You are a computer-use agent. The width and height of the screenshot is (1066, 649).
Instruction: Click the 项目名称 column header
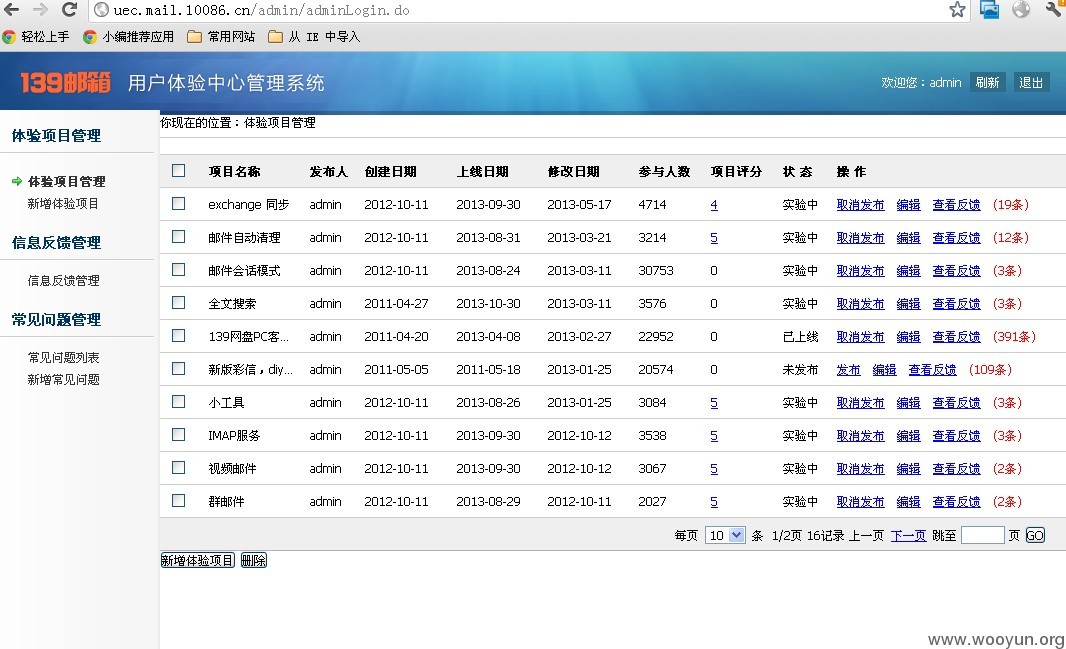(x=234, y=171)
